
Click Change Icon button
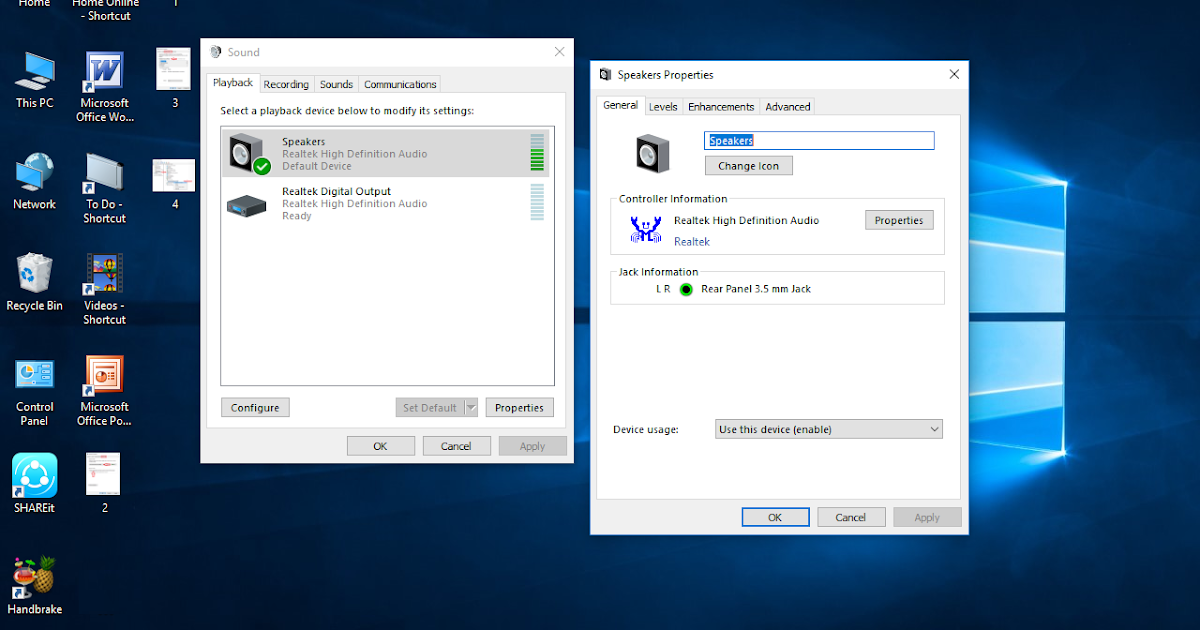748,166
